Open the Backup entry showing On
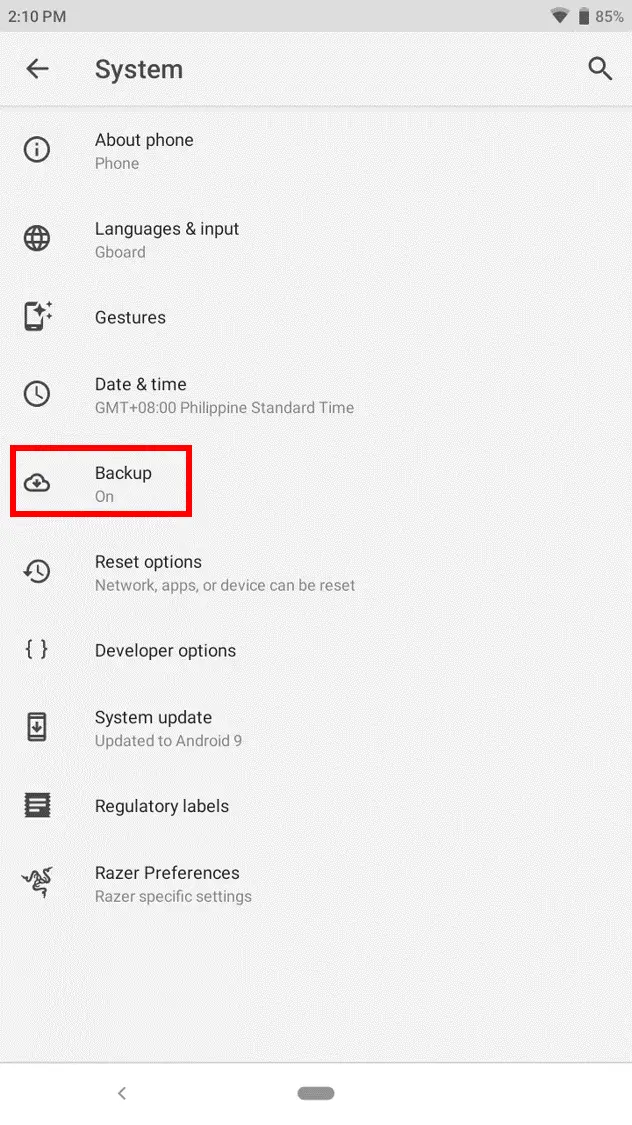Screen dimensions: 632x1125 316,484
